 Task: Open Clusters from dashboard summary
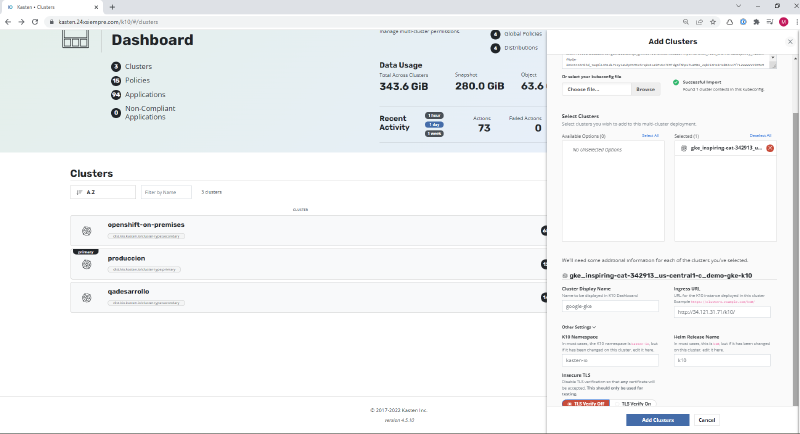(x=138, y=67)
